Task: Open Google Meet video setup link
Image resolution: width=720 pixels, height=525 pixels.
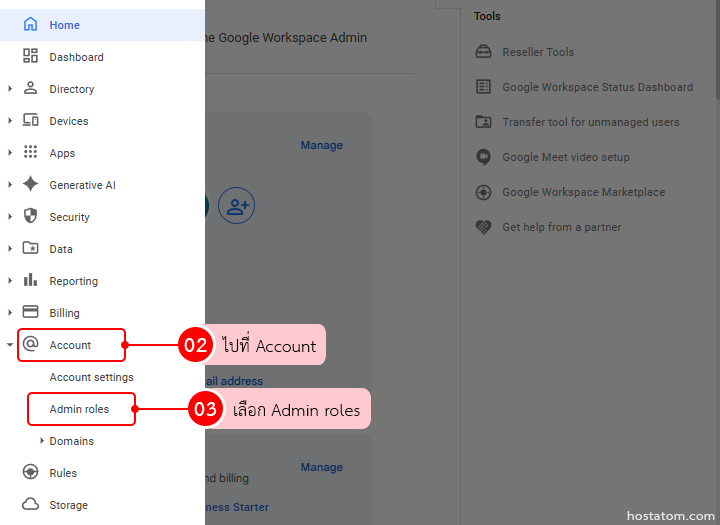Action: 566,157
